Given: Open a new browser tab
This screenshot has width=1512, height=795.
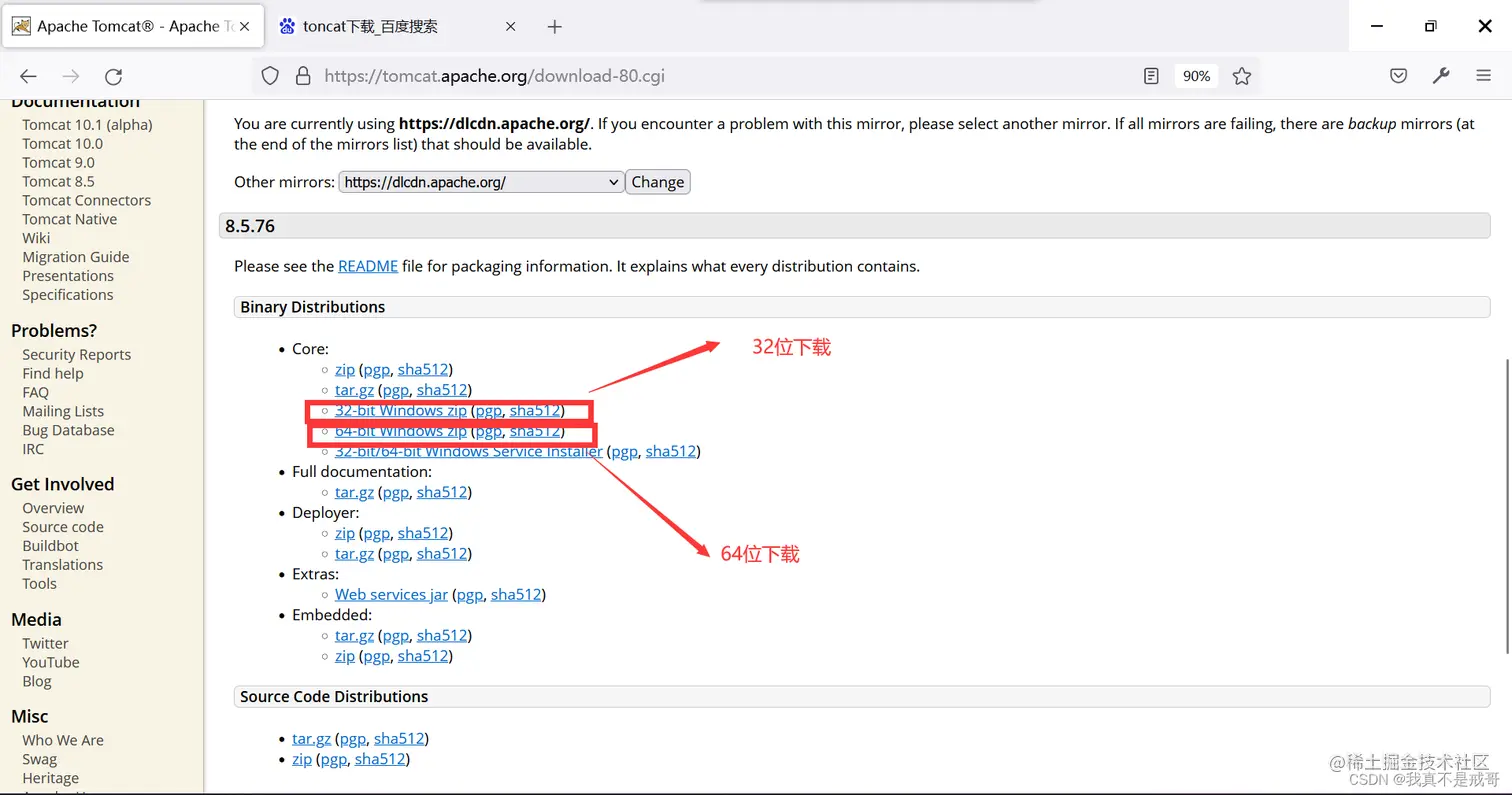Looking at the screenshot, I should click(x=555, y=27).
